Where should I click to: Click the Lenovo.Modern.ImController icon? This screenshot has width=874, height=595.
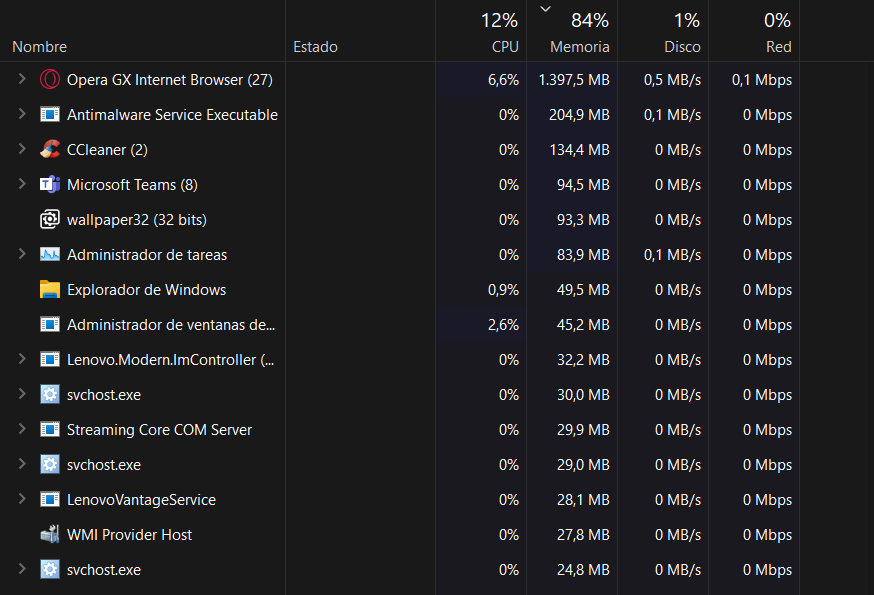click(50, 359)
